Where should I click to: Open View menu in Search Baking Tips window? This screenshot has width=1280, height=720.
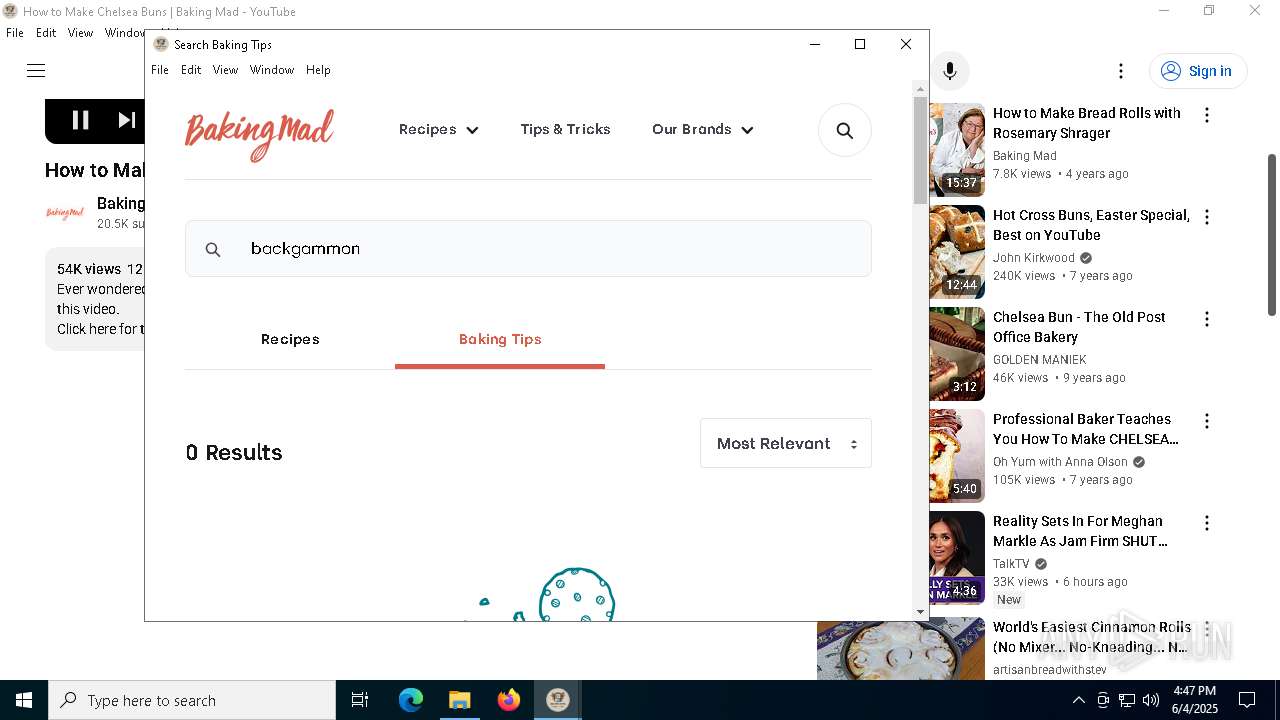(x=225, y=70)
